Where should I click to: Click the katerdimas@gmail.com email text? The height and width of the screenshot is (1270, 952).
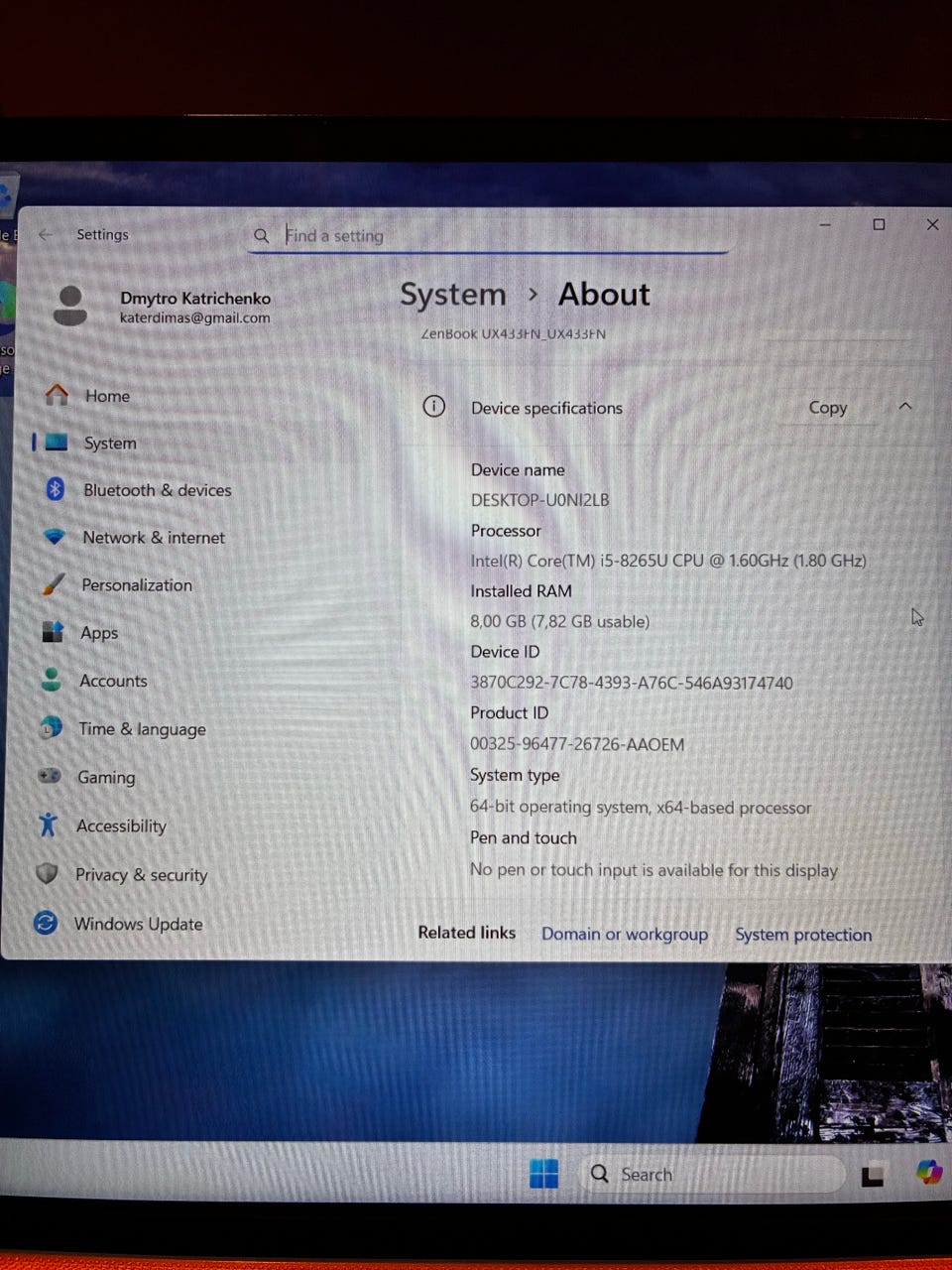click(194, 318)
